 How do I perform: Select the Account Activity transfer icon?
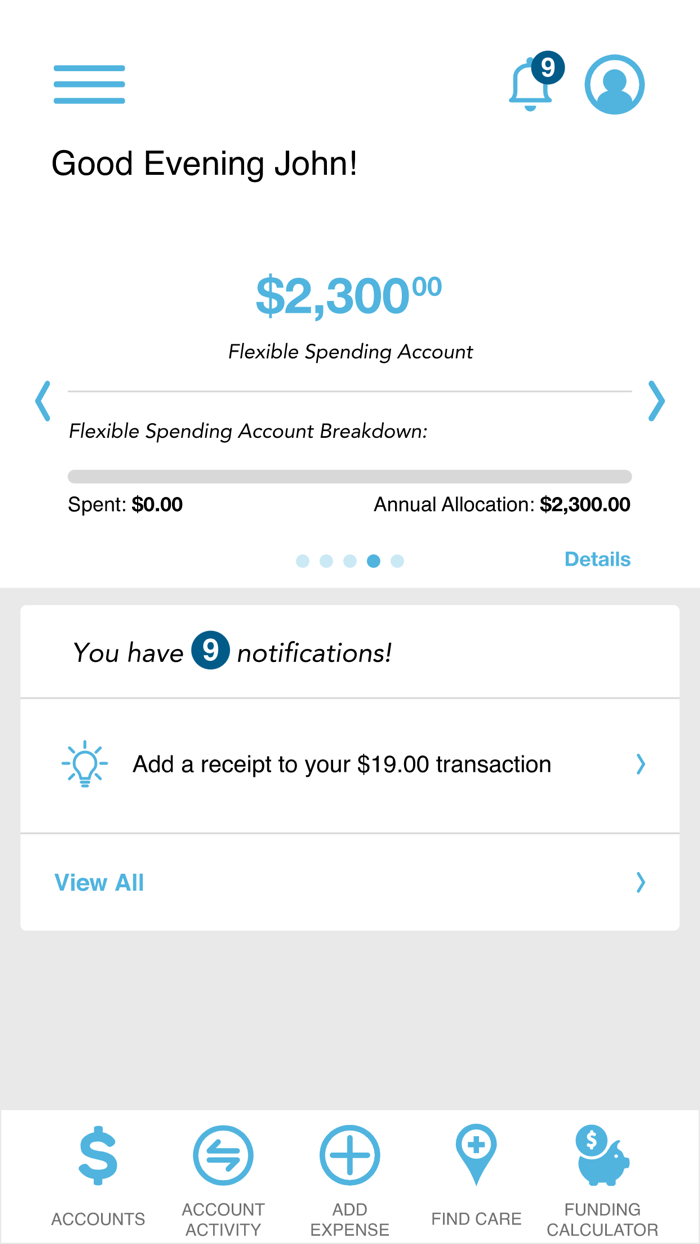coord(223,1155)
